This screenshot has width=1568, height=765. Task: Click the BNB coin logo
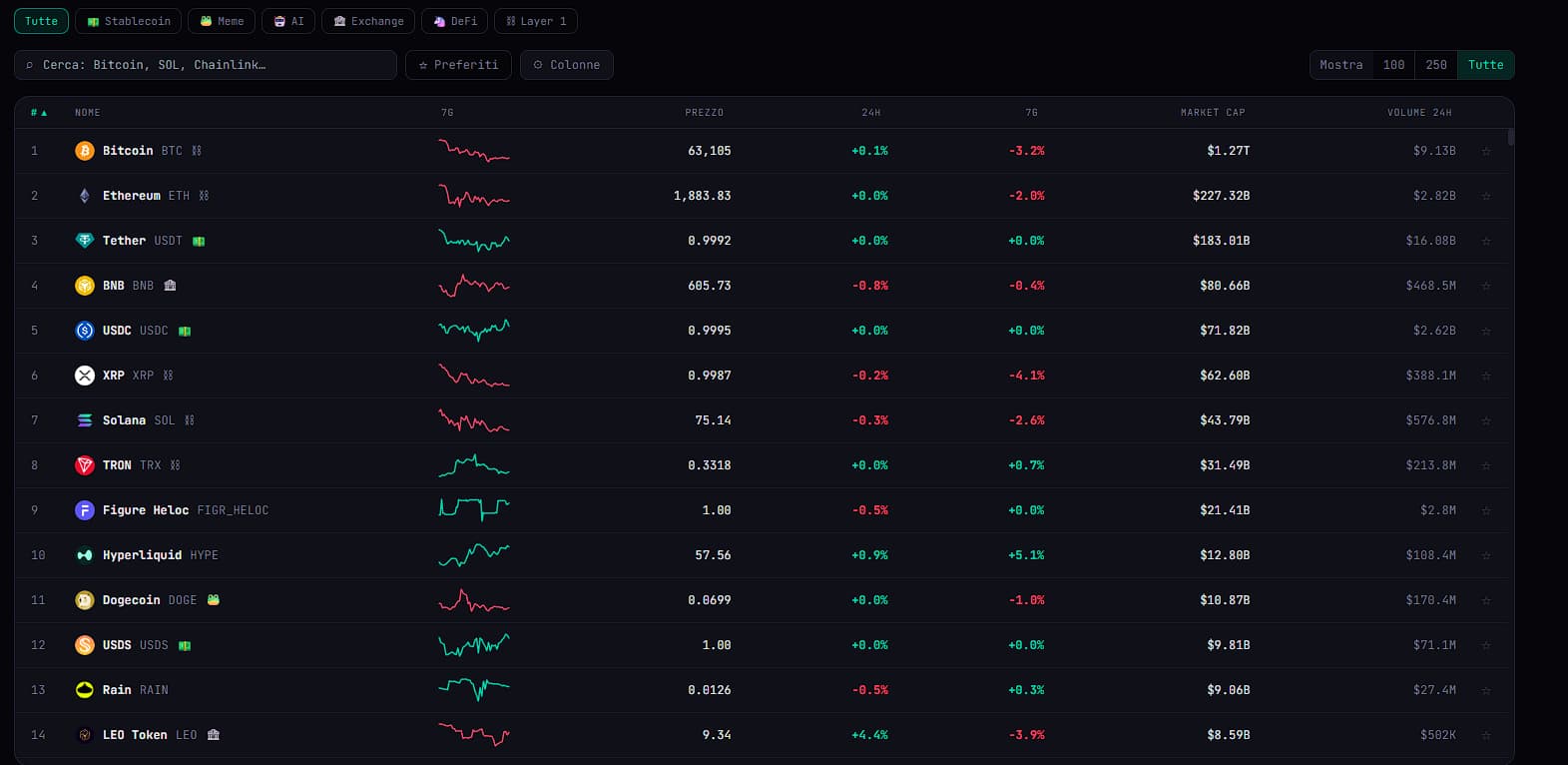85,286
